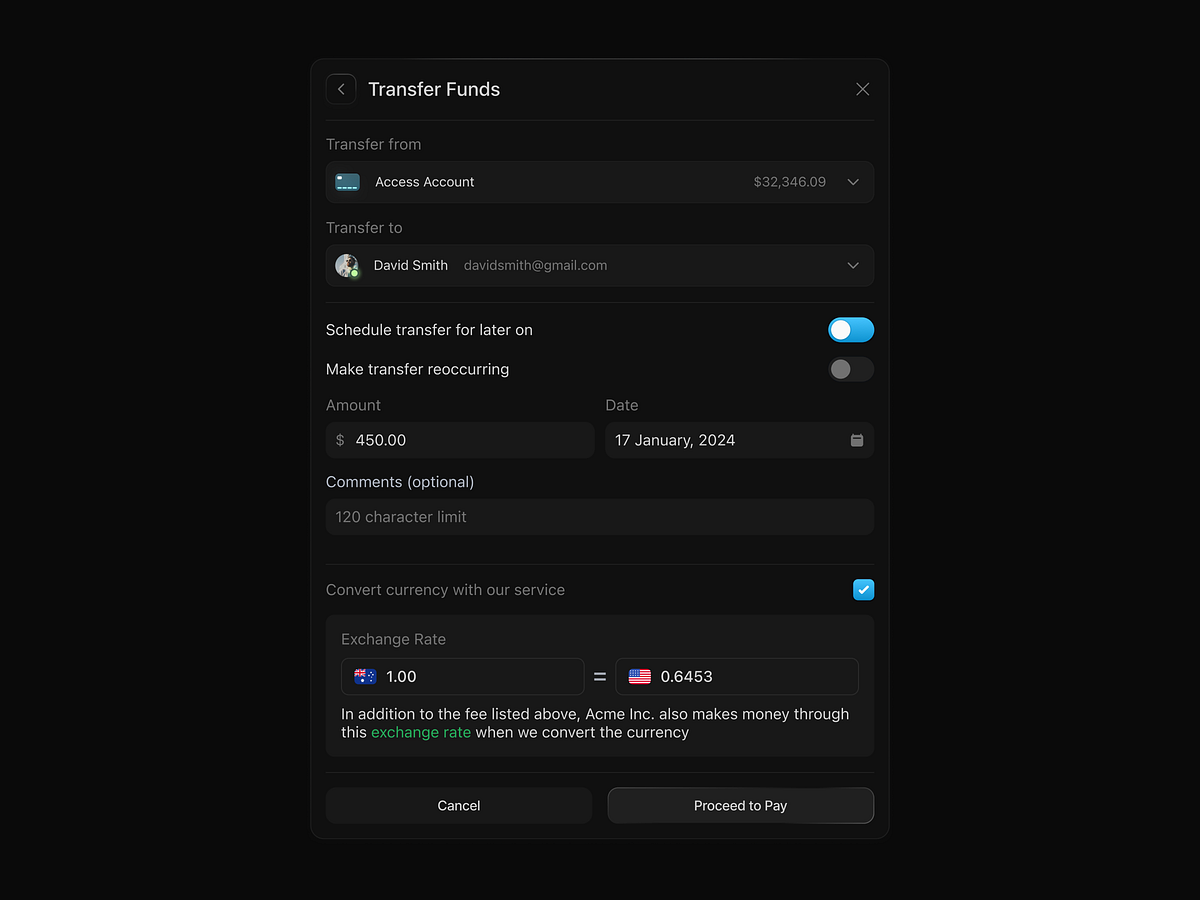Click the X to close Transfer Funds
Viewport: 1200px width, 900px height.
(x=862, y=89)
